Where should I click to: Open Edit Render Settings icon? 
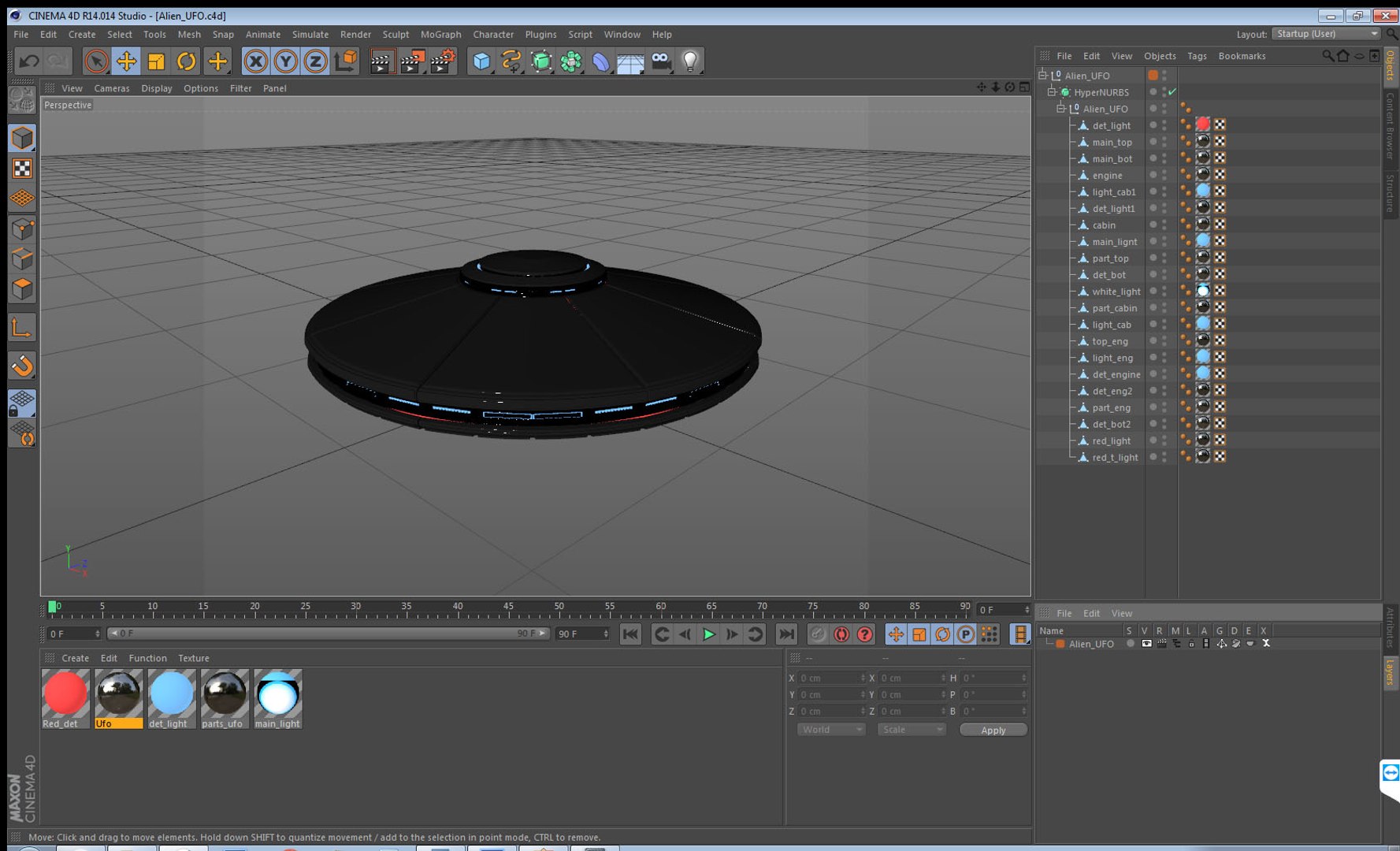[x=444, y=61]
